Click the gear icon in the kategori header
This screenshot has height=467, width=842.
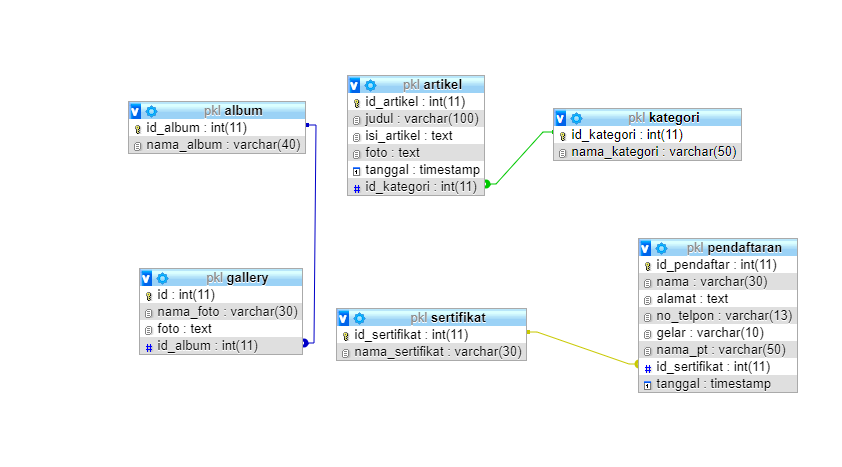(x=576, y=118)
